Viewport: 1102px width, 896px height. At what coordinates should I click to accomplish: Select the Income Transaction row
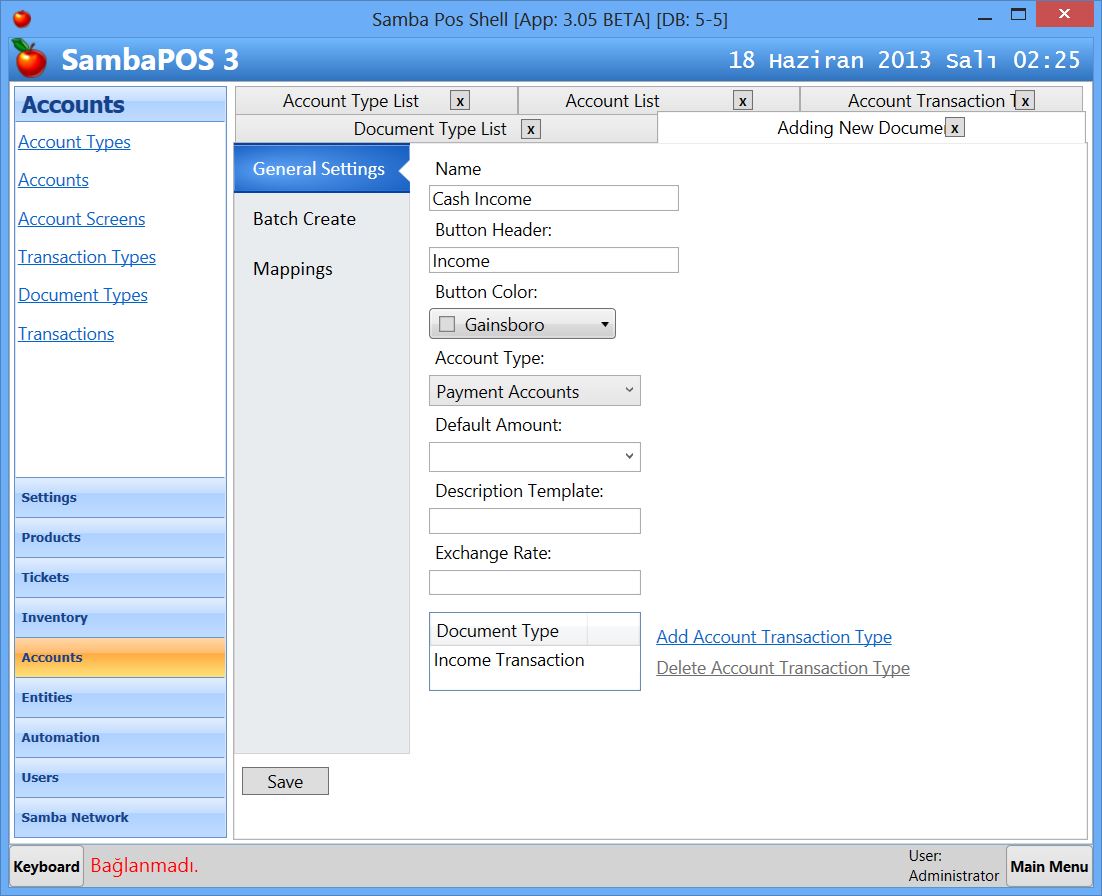(x=507, y=660)
